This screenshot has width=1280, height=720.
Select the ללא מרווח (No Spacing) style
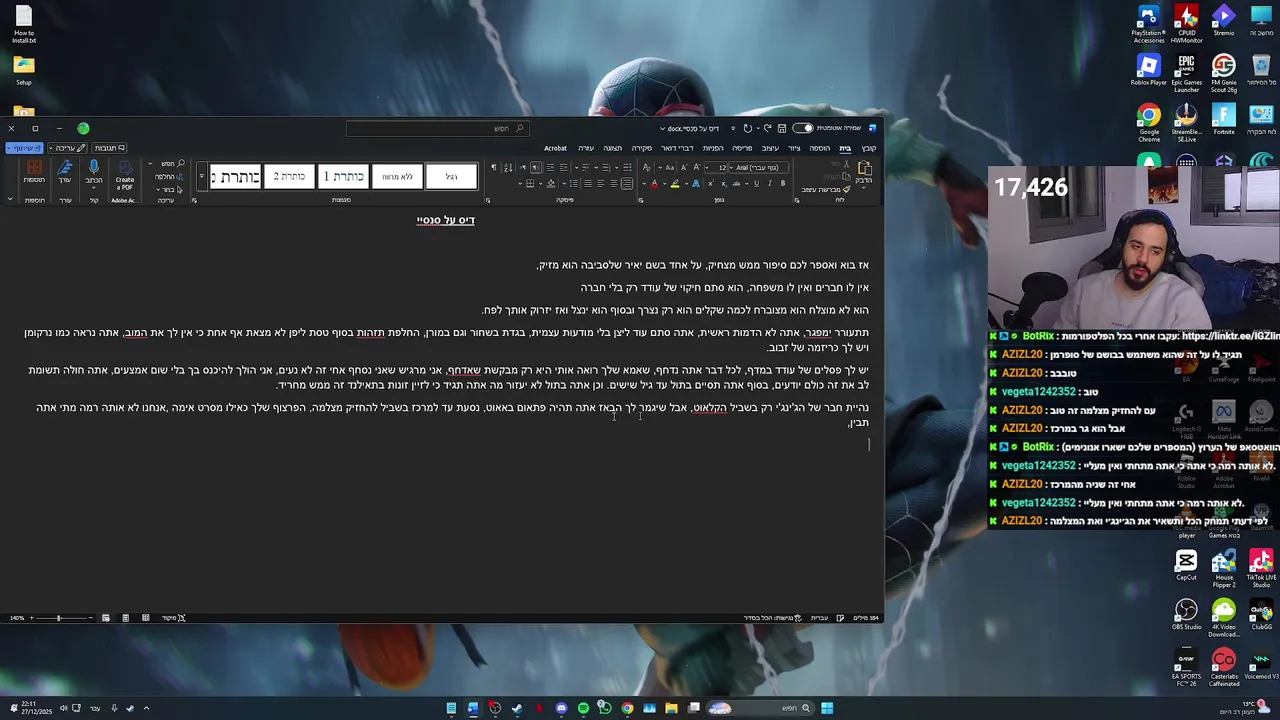point(397,177)
